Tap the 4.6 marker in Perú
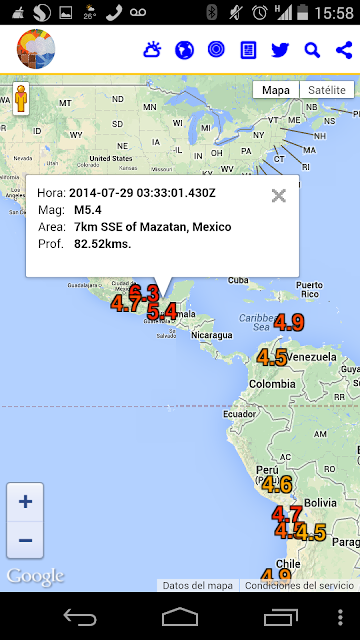The height and width of the screenshot is (640, 360). 277,484
